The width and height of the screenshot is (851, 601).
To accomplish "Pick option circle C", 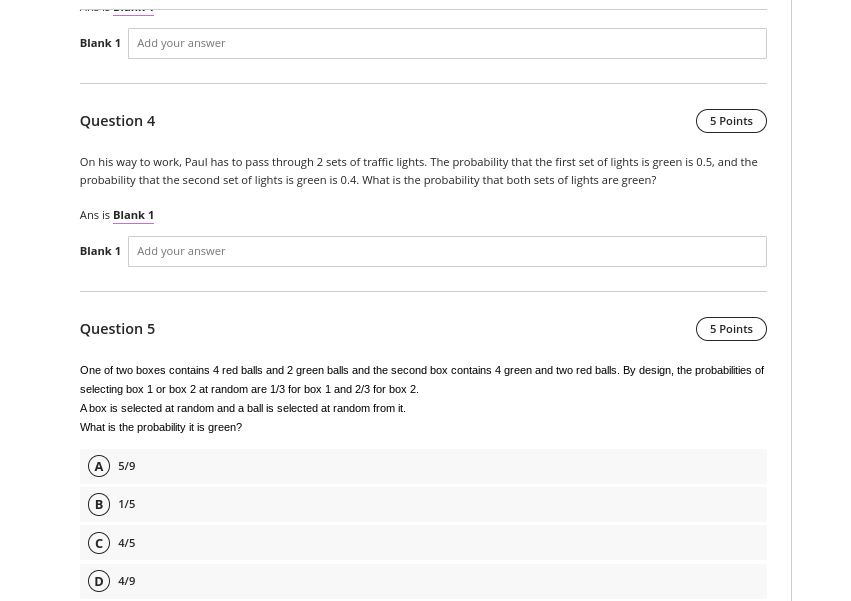I will point(99,543).
